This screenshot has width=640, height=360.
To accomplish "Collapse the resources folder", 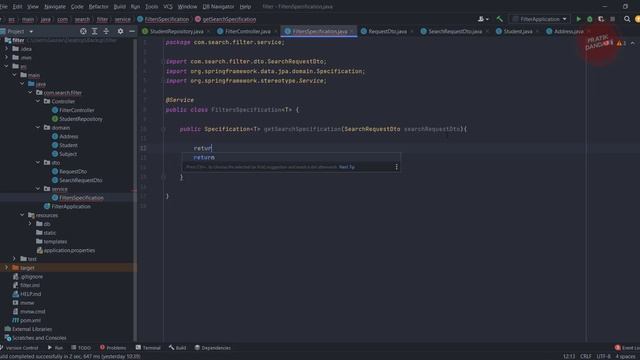I will click(22, 215).
